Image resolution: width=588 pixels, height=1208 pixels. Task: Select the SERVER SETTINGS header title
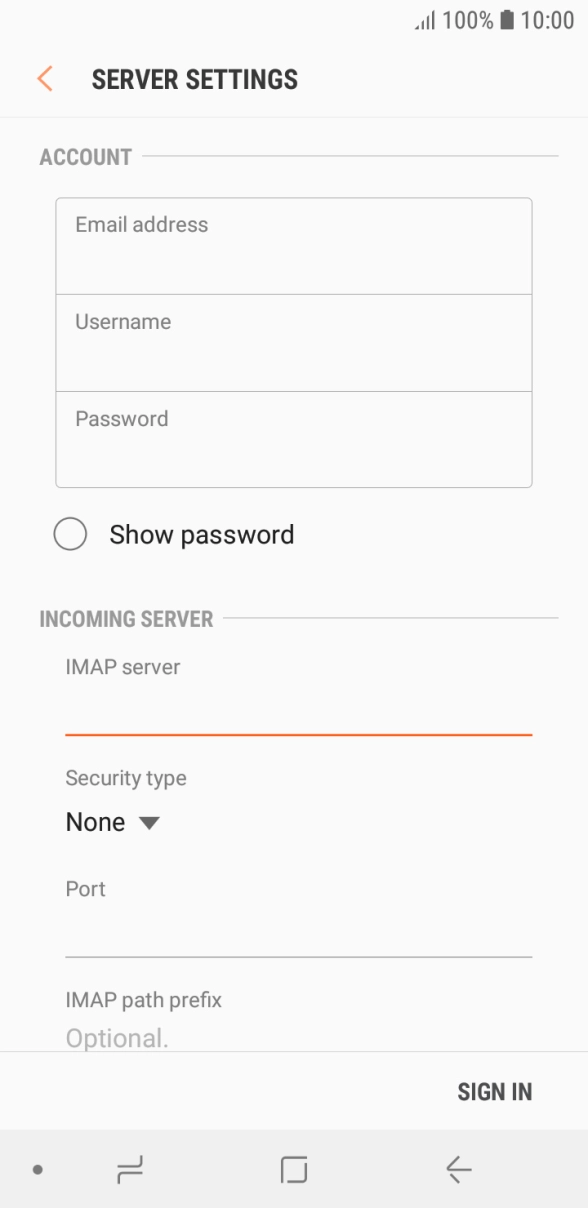tap(195, 78)
